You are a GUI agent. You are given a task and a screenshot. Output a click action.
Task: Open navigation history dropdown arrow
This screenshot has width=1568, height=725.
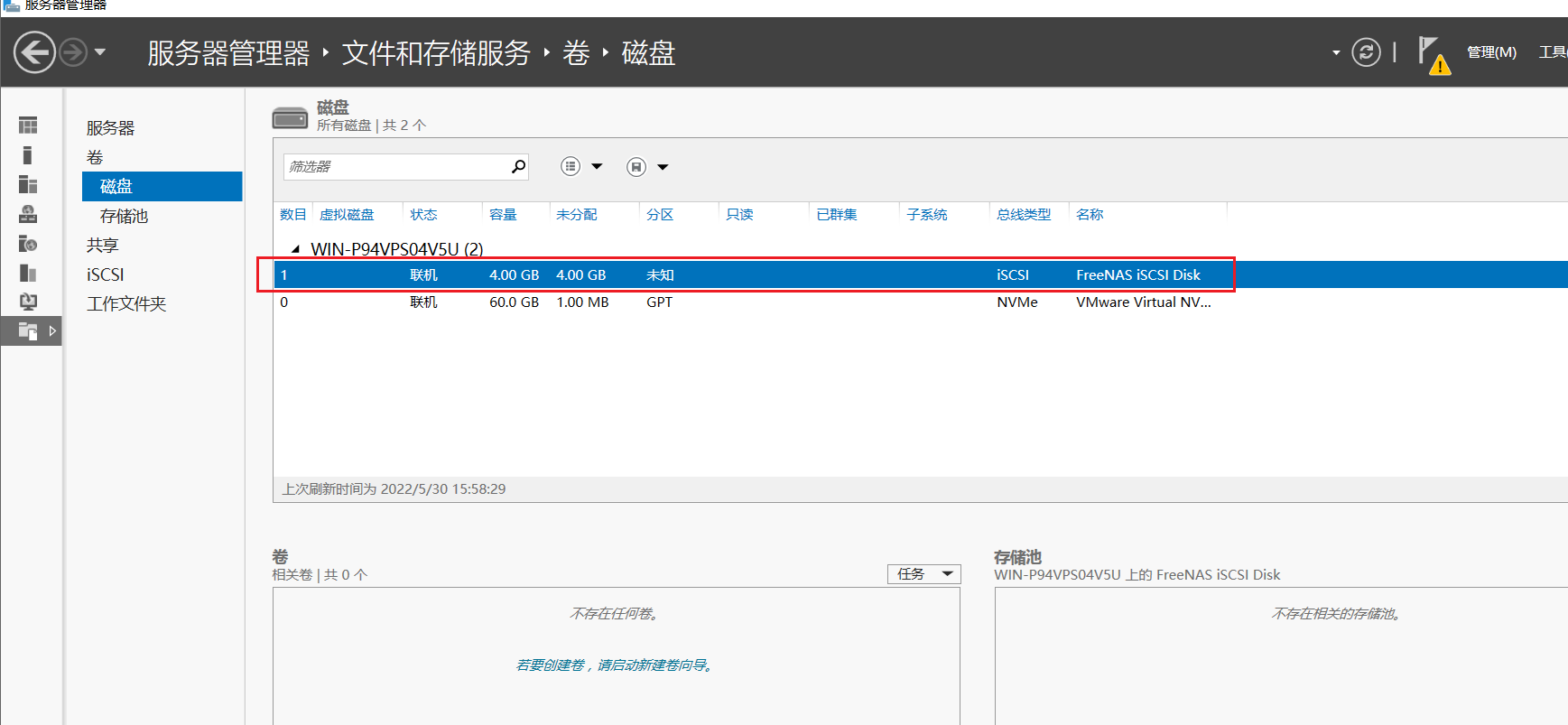pos(100,52)
